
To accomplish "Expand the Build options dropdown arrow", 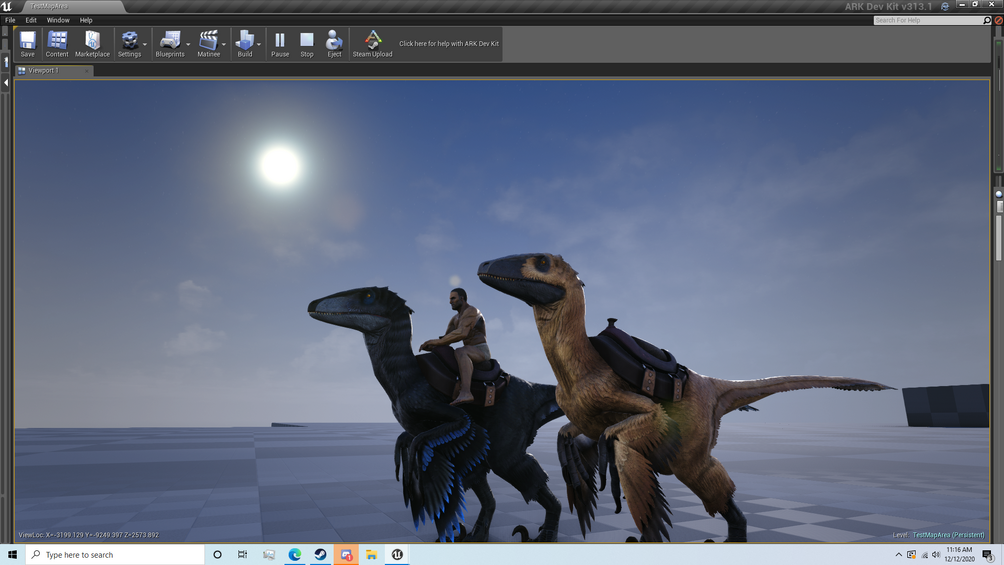I will point(259,44).
